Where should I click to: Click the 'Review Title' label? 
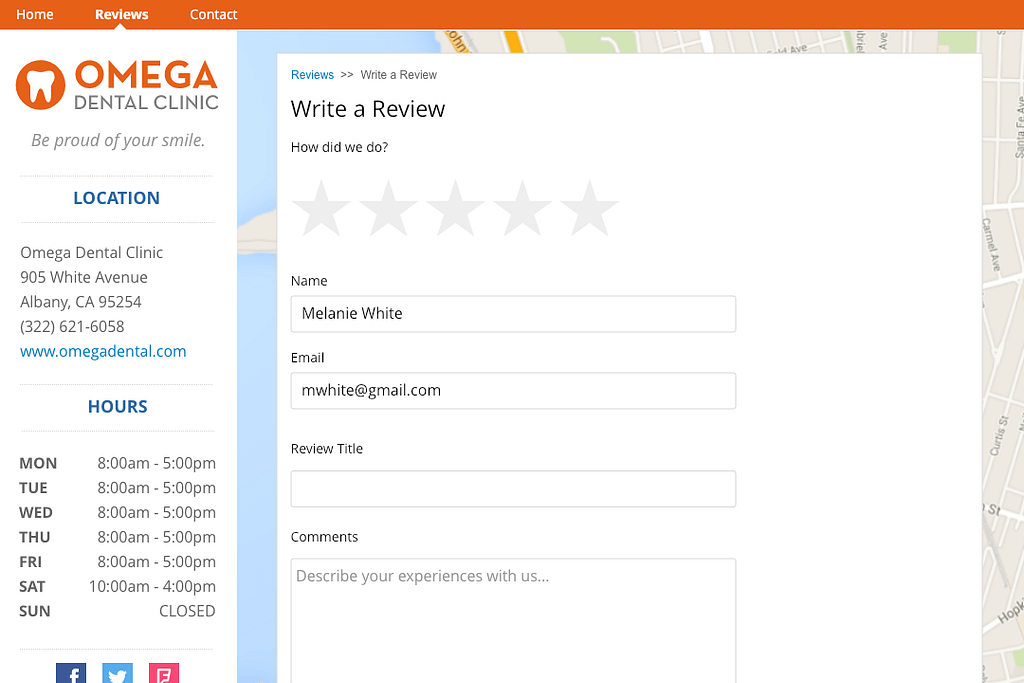click(327, 449)
